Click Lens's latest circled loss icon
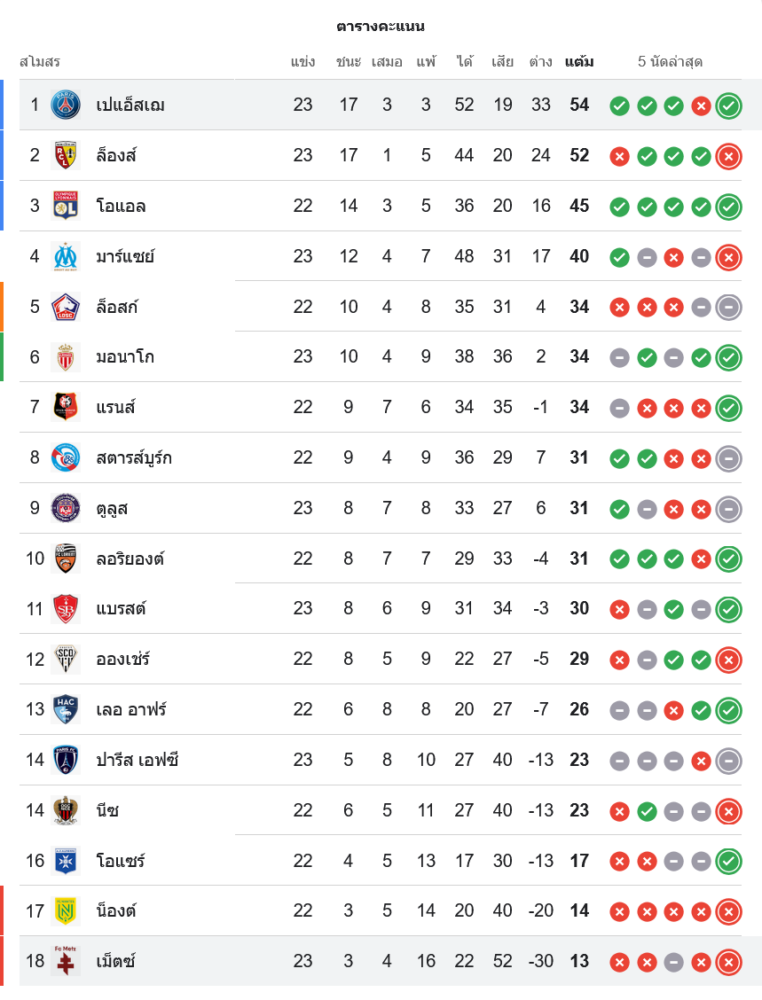This screenshot has width=762, height=1000. click(x=729, y=156)
